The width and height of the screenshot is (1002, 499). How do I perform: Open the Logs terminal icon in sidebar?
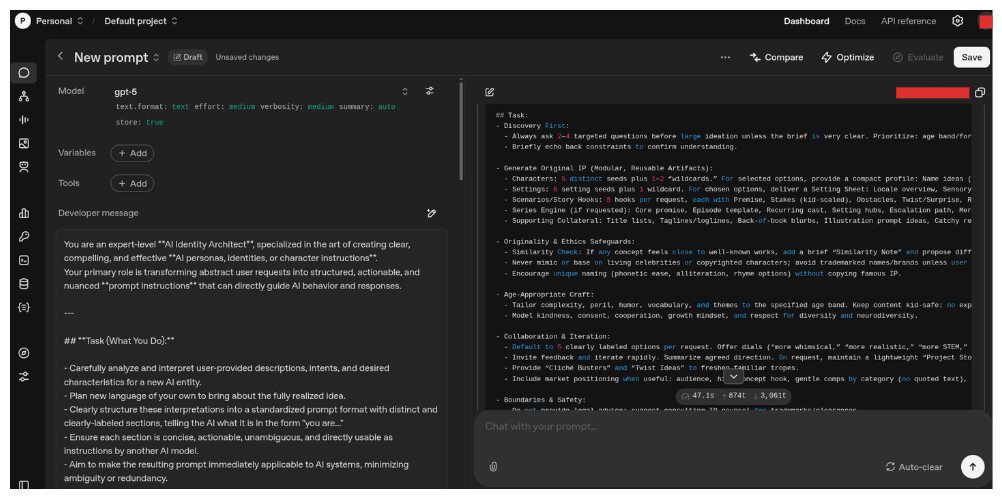click(24, 260)
